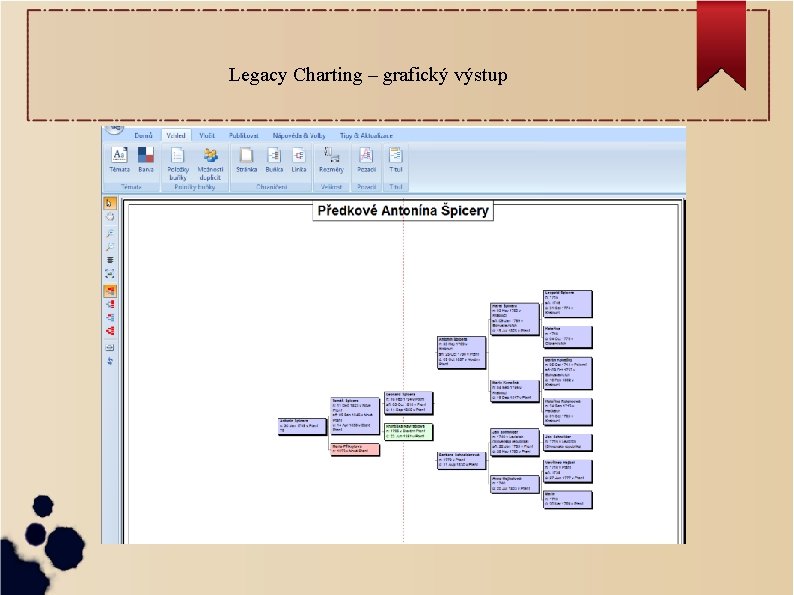794x595 pixels.
Task: Select the leftmost root person box
Action: [302, 426]
